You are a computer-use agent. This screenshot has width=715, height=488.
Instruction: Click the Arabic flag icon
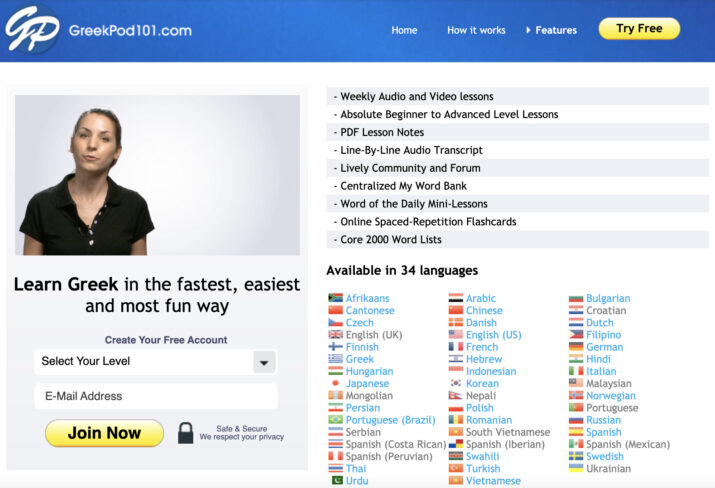coord(456,298)
